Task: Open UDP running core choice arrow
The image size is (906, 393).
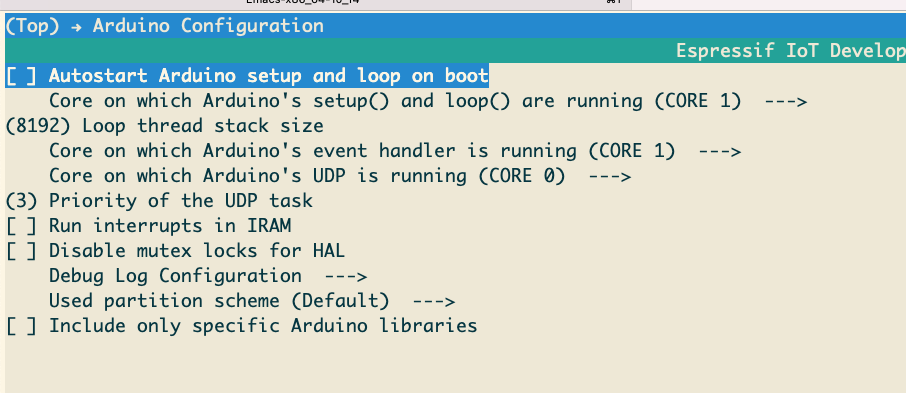Action: tap(610, 176)
